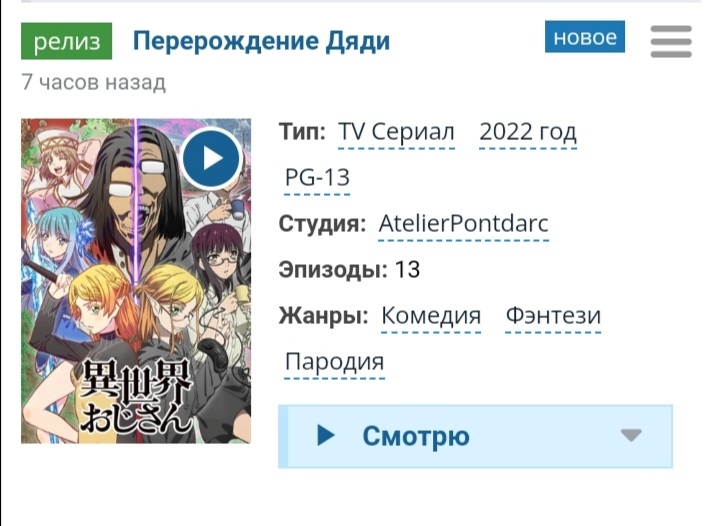Choose the Комедия genre link
This screenshot has width=720, height=526.
[x=431, y=316]
